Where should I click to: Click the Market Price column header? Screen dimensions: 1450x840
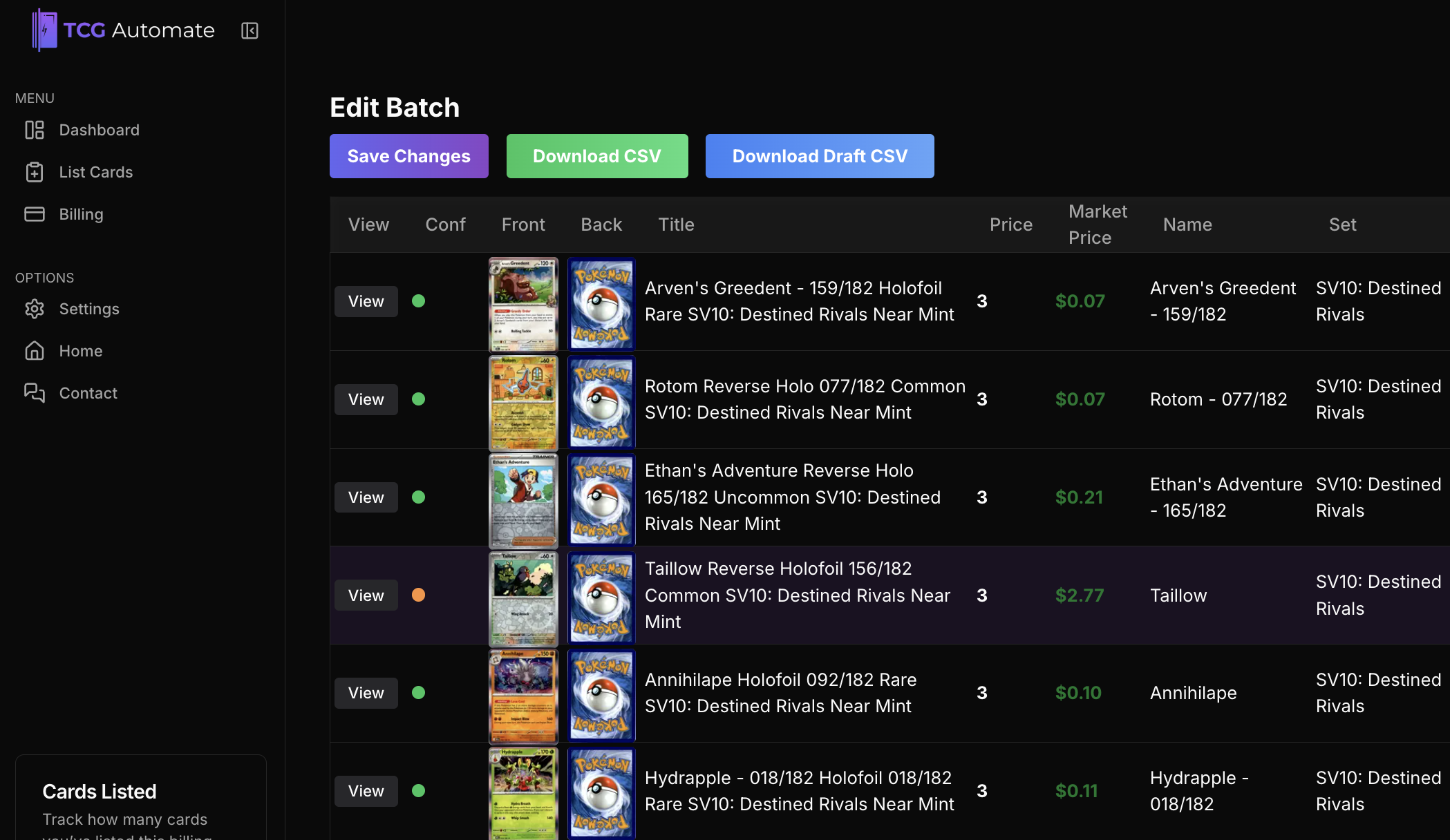1098,225
